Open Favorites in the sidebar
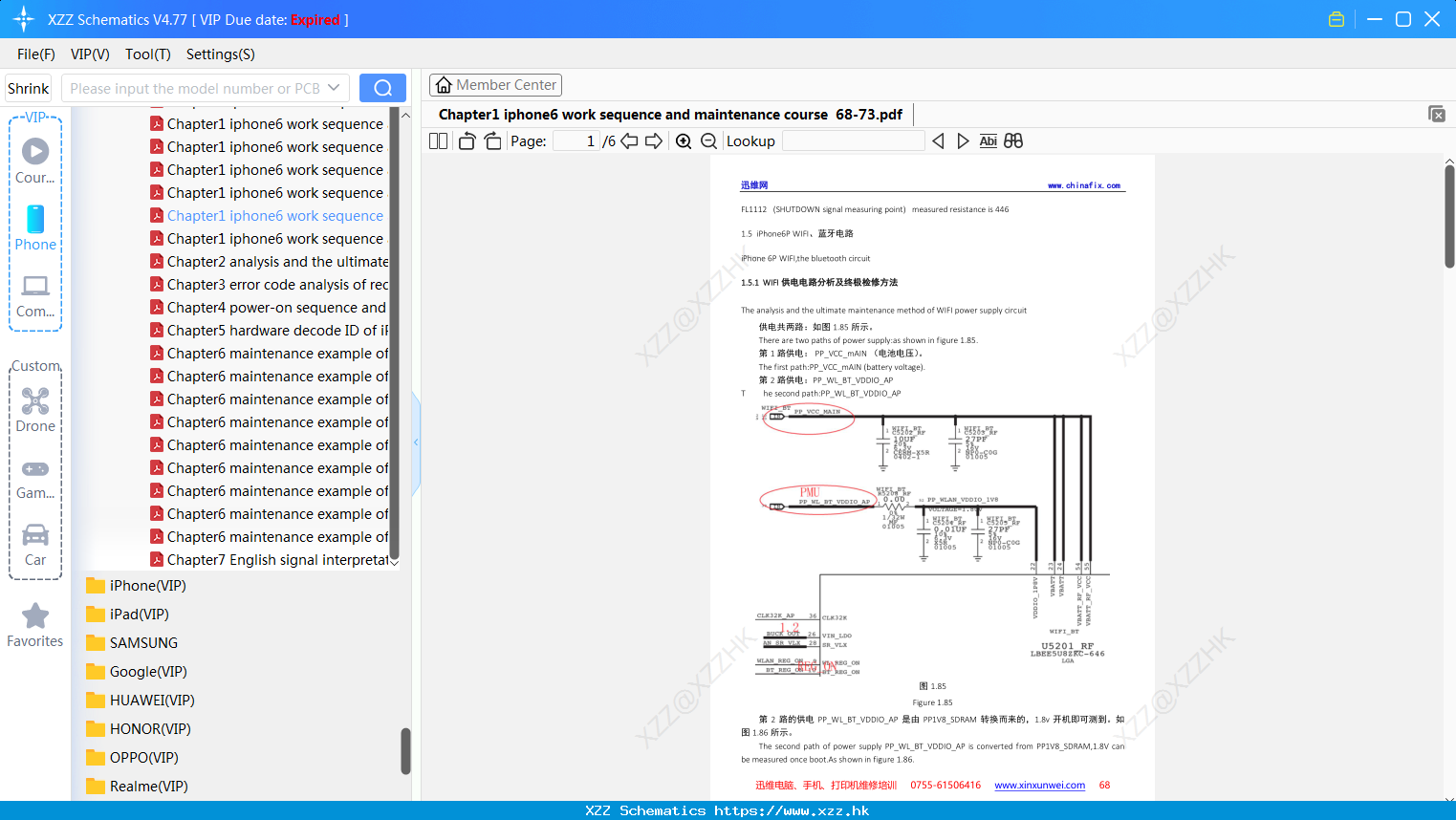Viewport: 1456px width, 820px height. coord(35,626)
